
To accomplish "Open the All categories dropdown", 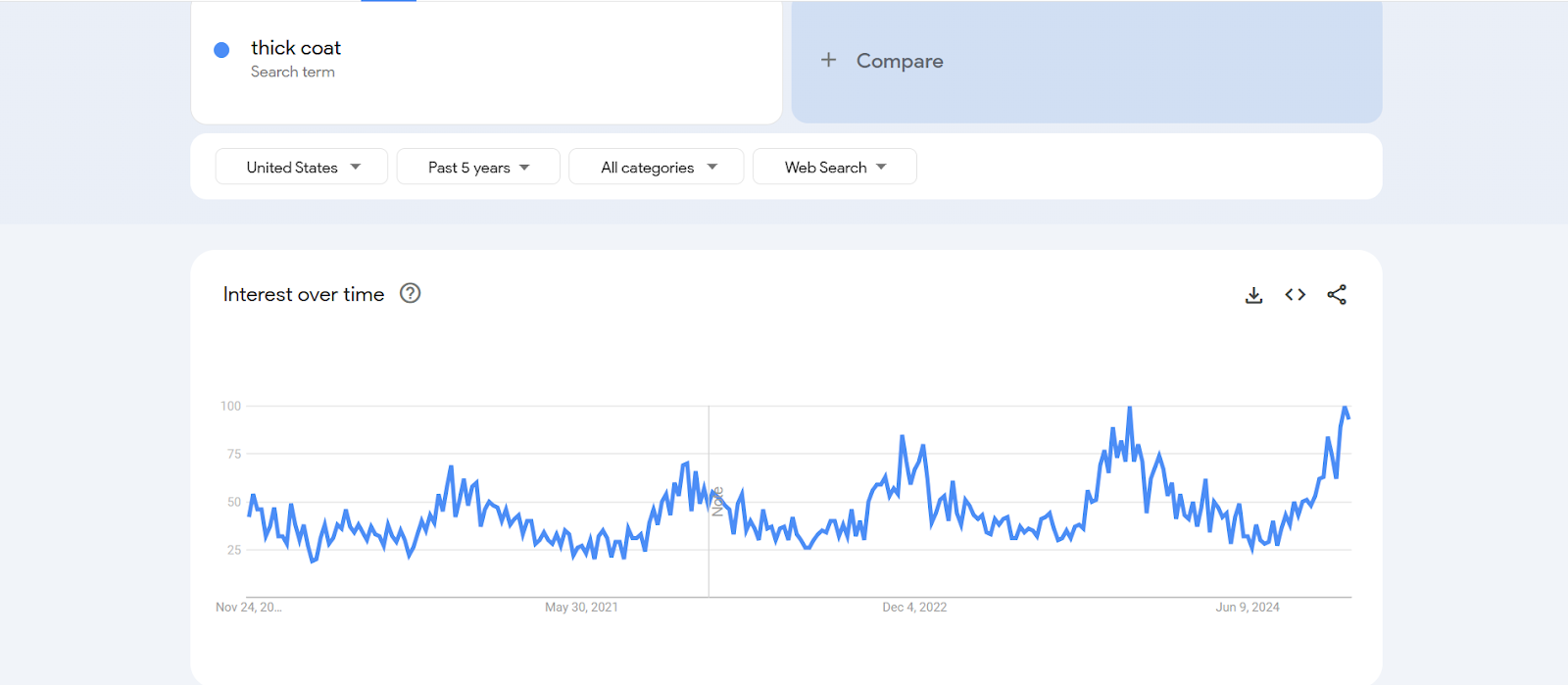I will (657, 167).
